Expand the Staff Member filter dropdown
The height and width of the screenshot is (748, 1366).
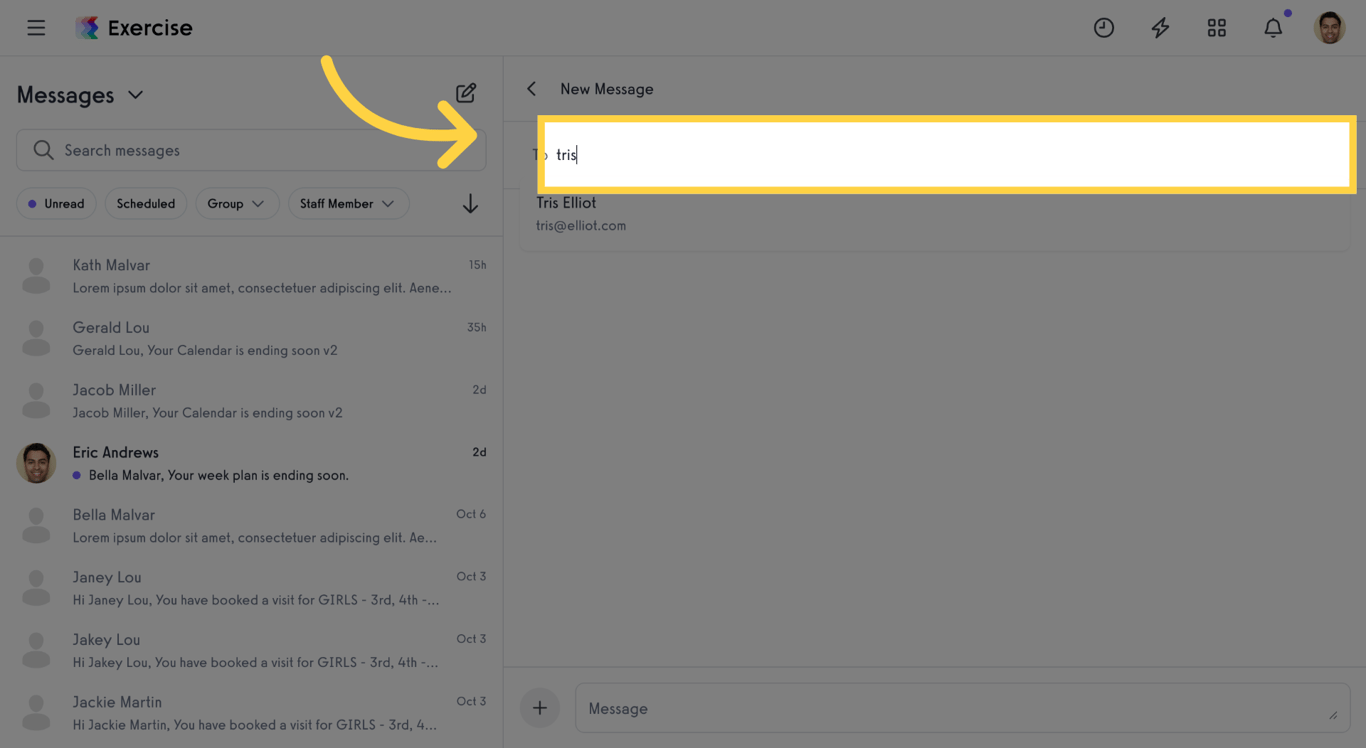347,204
